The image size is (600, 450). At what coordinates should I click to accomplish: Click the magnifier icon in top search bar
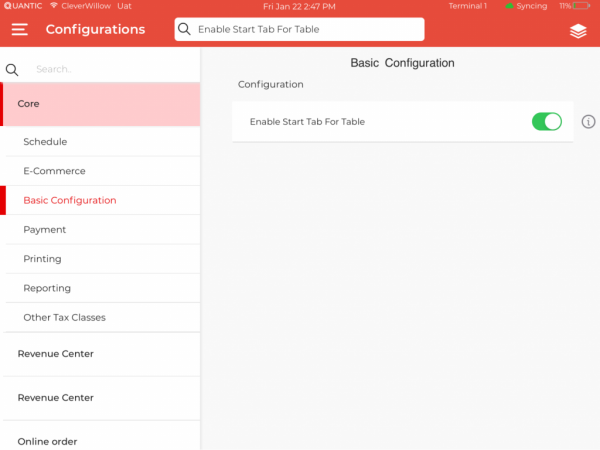pyautogui.click(x=184, y=30)
